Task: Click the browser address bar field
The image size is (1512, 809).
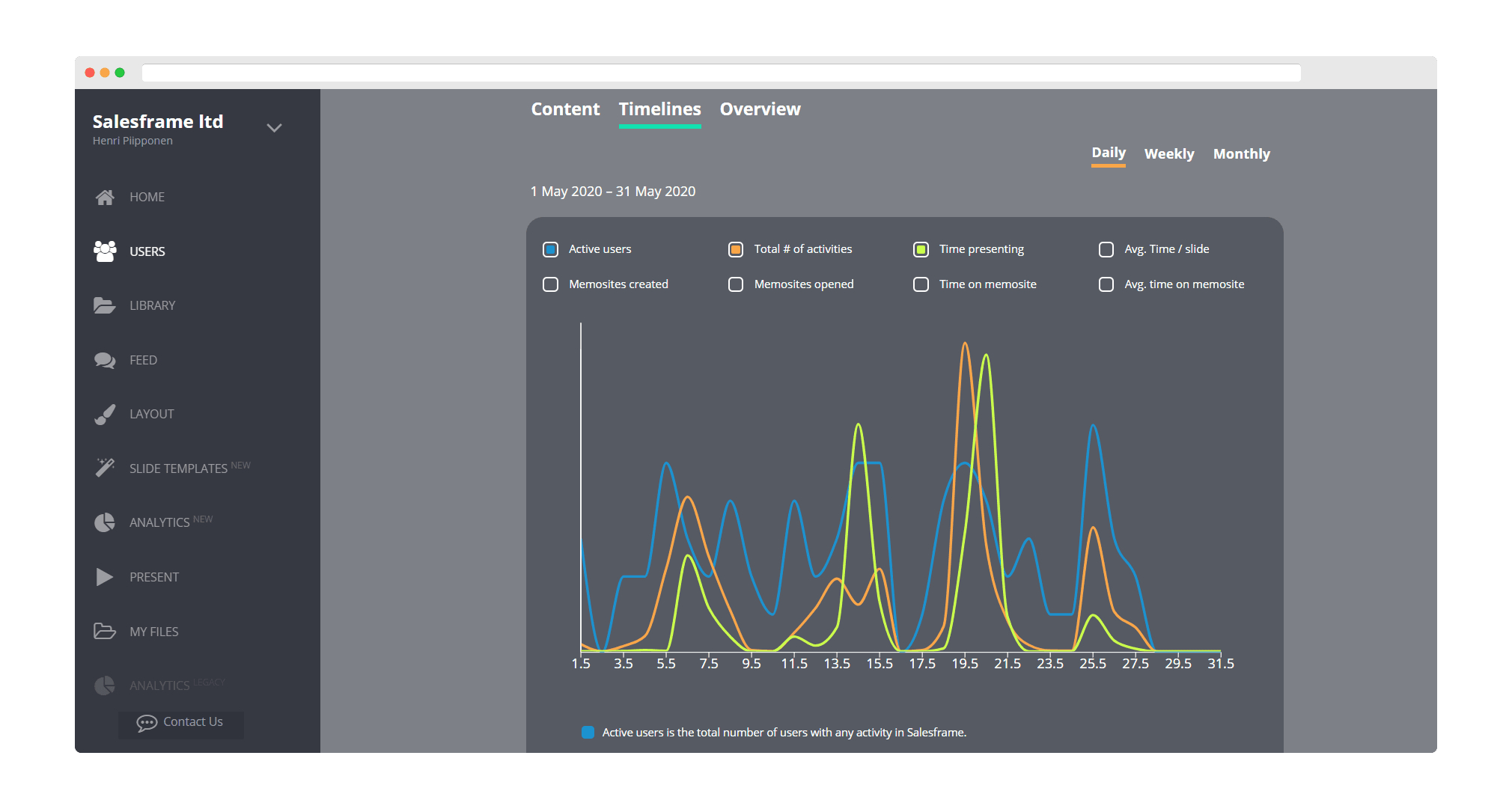Action: click(721, 73)
